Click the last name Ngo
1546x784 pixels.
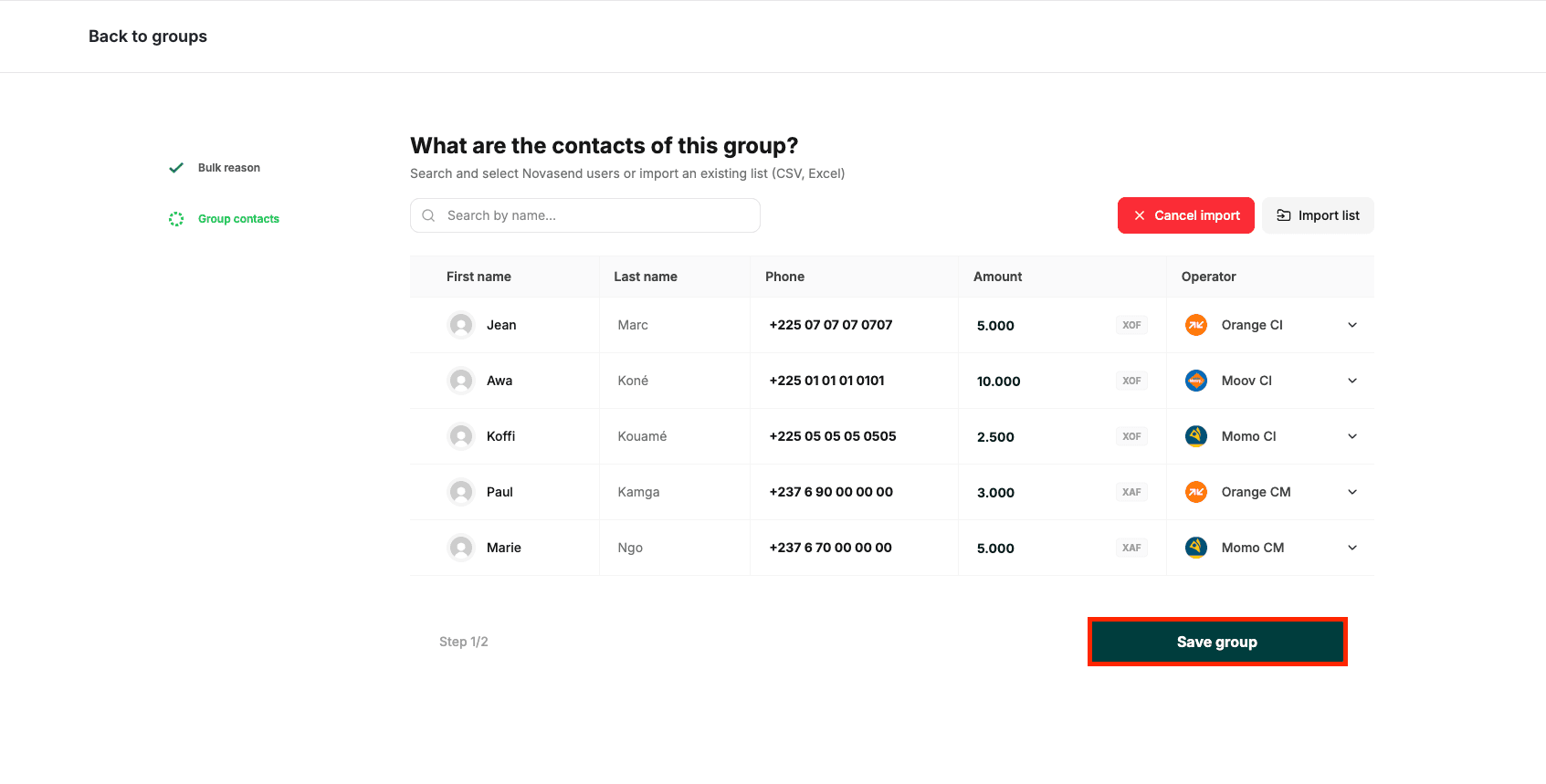point(630,548)
